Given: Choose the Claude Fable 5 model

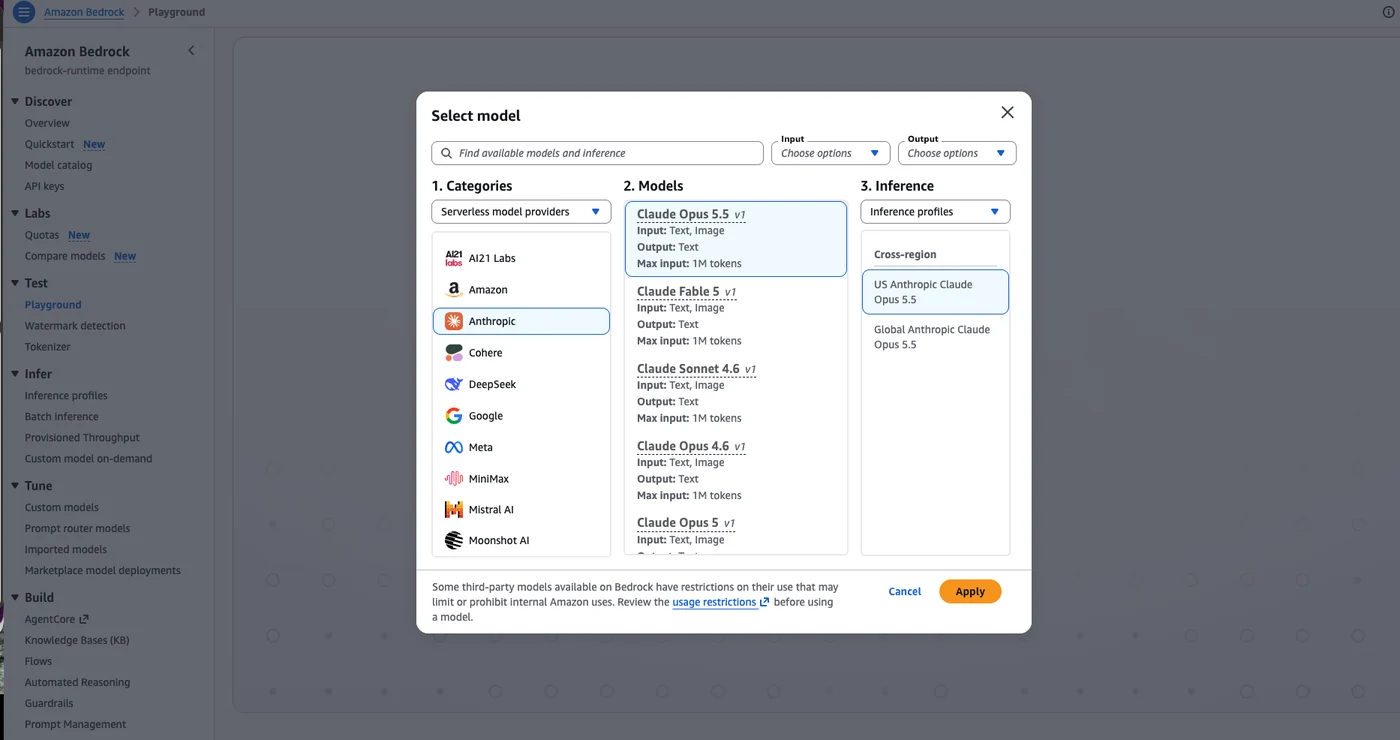Looking at the screenshot, I should tap(736, 316).
